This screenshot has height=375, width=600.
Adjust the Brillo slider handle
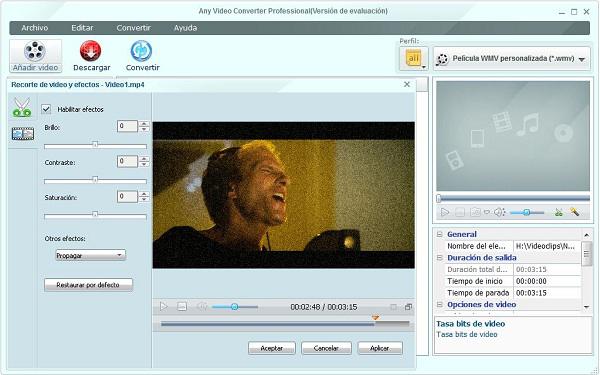point(95,145)
